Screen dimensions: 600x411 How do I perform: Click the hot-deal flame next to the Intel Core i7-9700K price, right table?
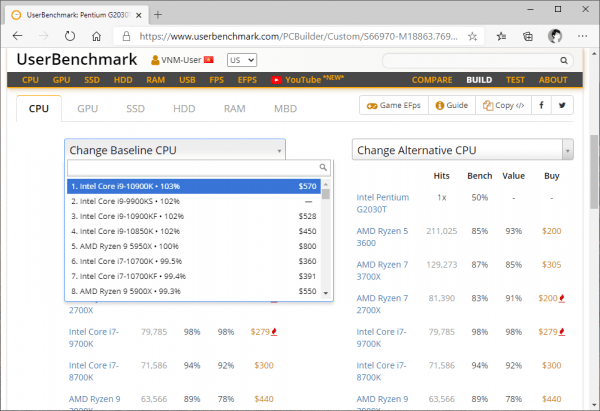tap(562, 332)
